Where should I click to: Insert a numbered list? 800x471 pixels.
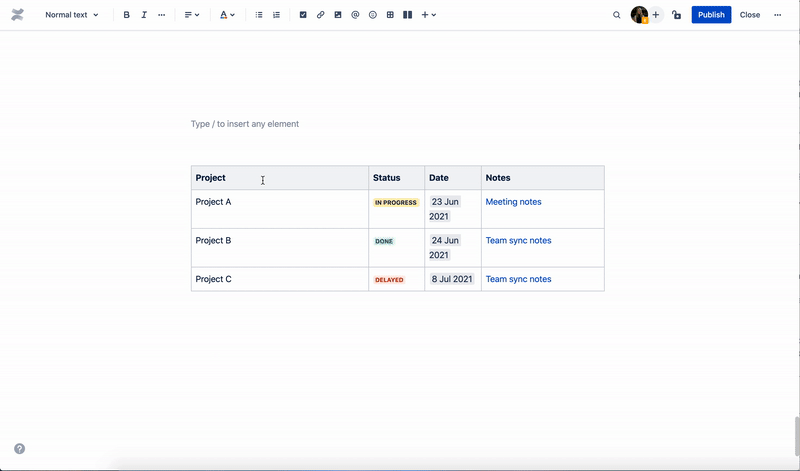(276, 15)
